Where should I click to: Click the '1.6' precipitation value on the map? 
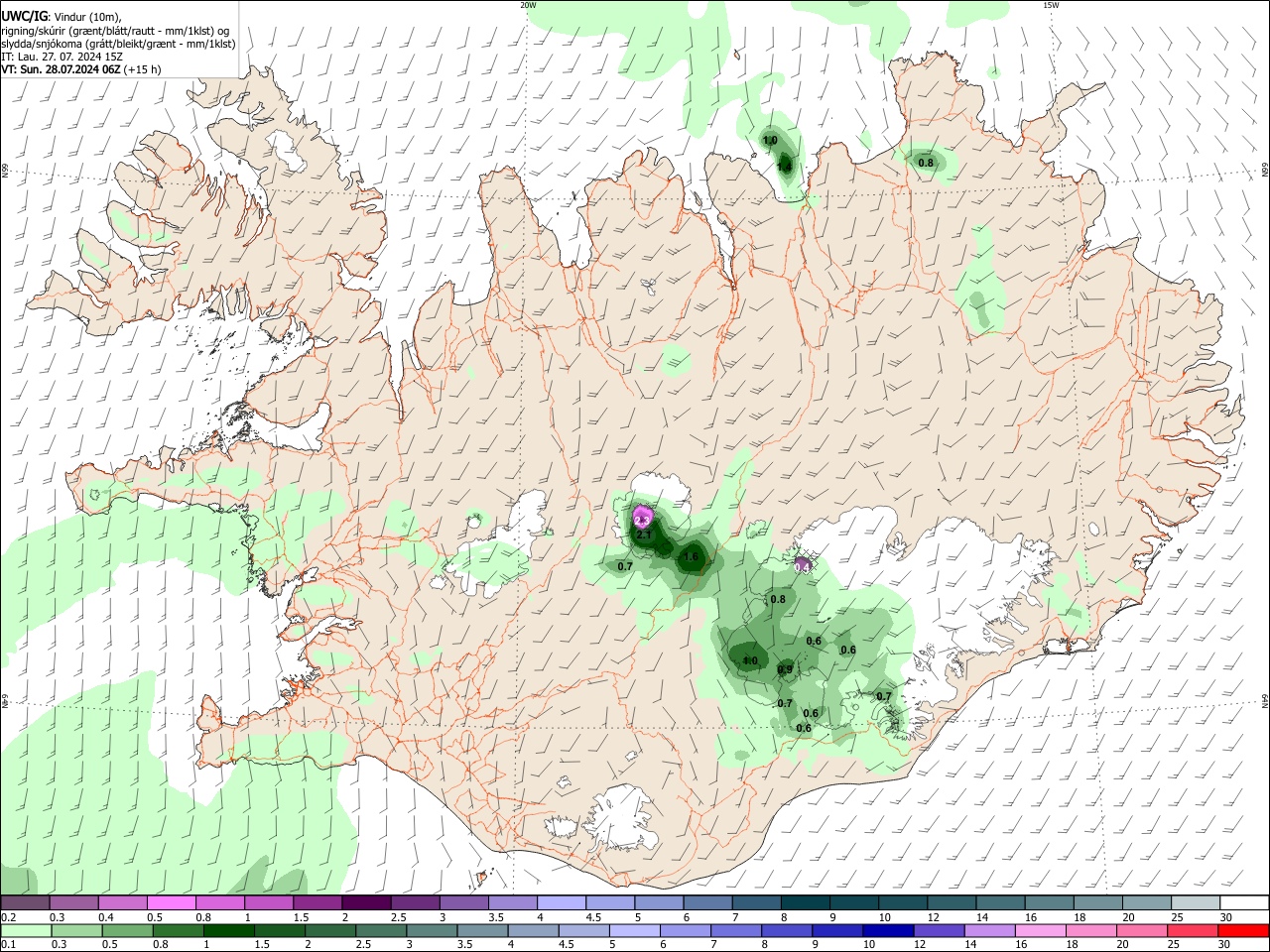point(691,557)
